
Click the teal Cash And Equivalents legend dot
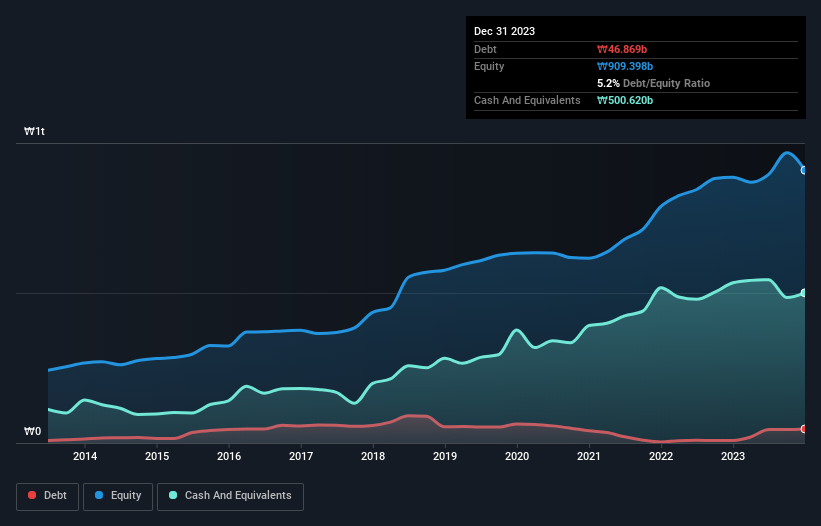coord(173,495)
